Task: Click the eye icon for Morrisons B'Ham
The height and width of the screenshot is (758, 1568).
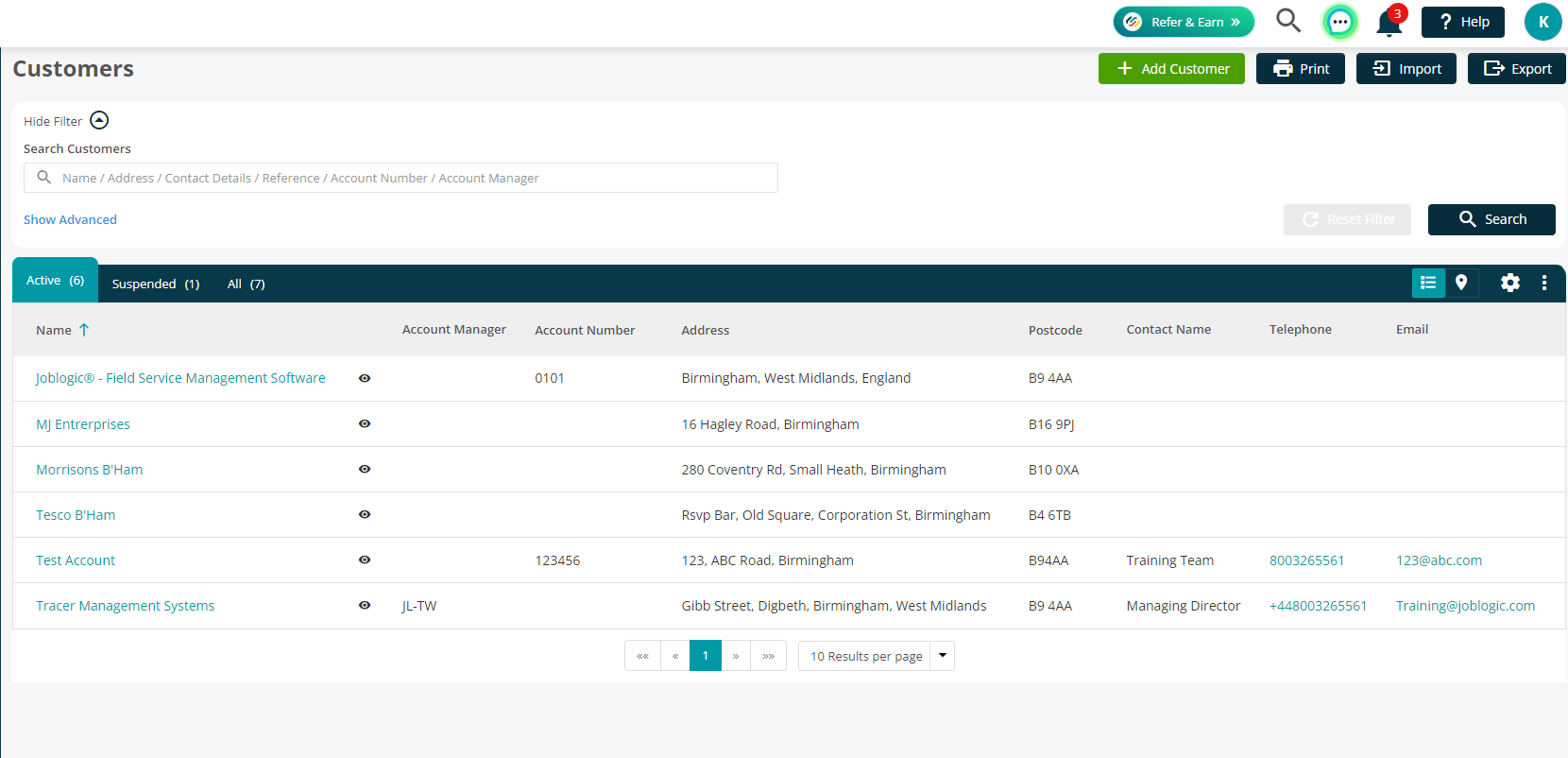Action: pyautogui.click(x=365, y=469)
